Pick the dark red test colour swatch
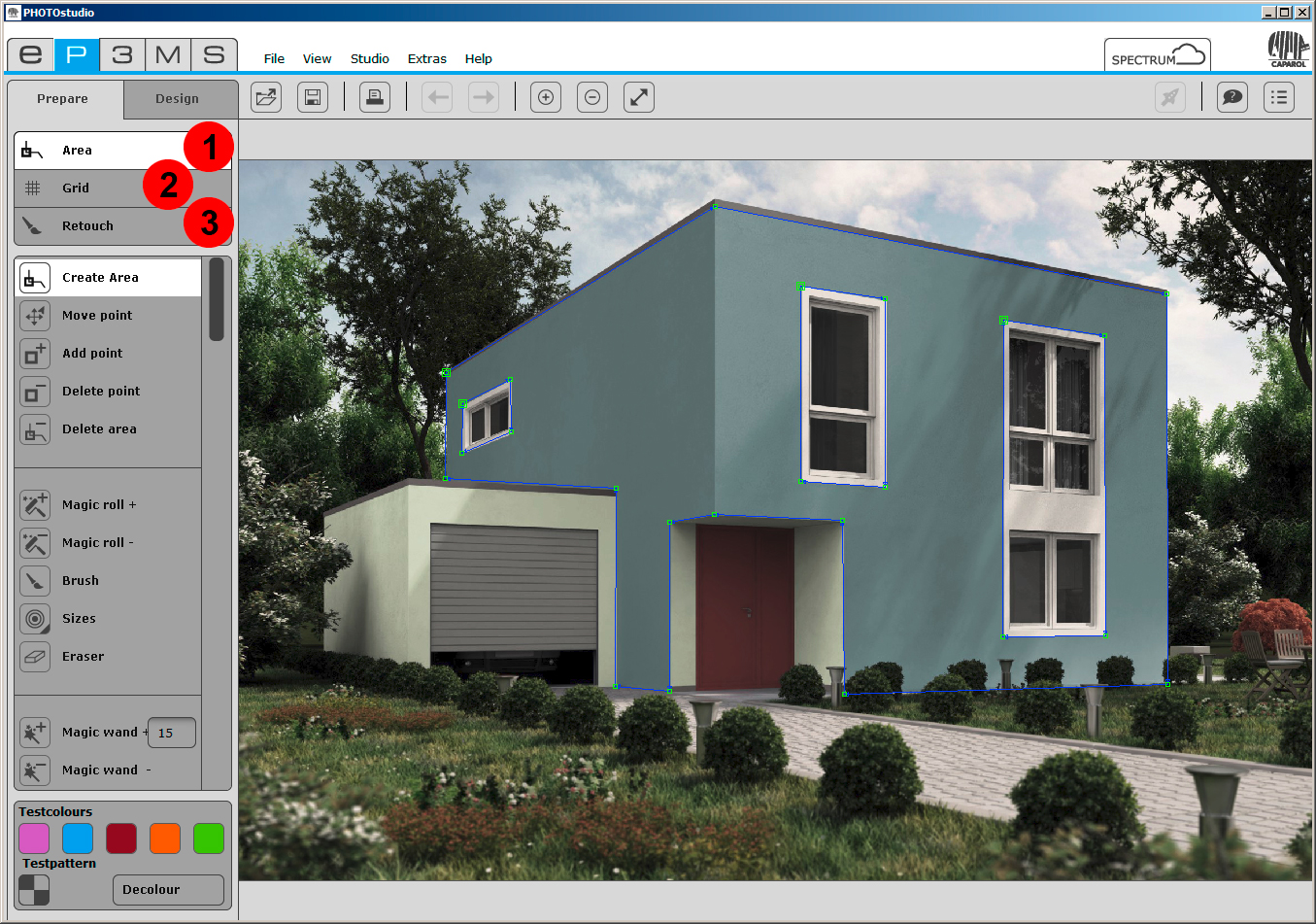The image size is (1316, 924). (121, 838)
